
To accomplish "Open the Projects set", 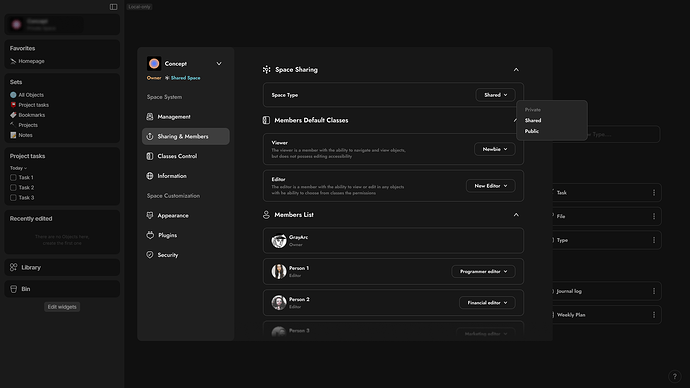I will click(24, 125).
